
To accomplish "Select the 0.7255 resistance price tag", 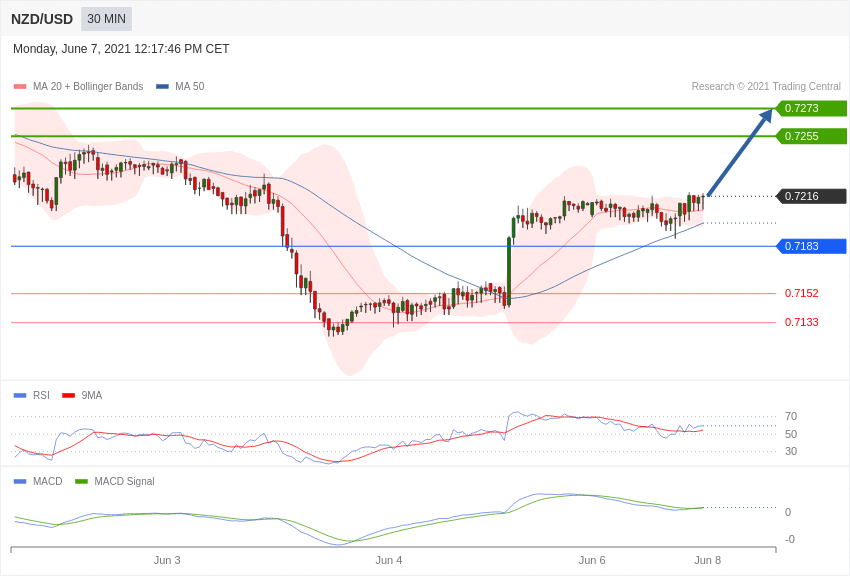I will pyautogui.click(x=812, y=136).
